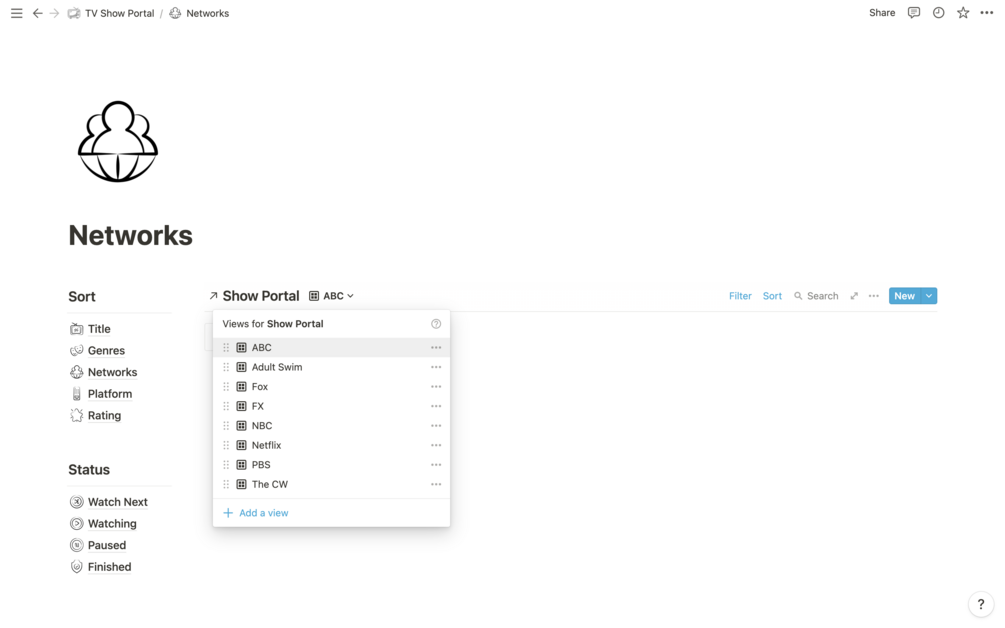The image size is (1005, 628).
Task: Open the Genres page link
Action: click(x=106, y=351)
